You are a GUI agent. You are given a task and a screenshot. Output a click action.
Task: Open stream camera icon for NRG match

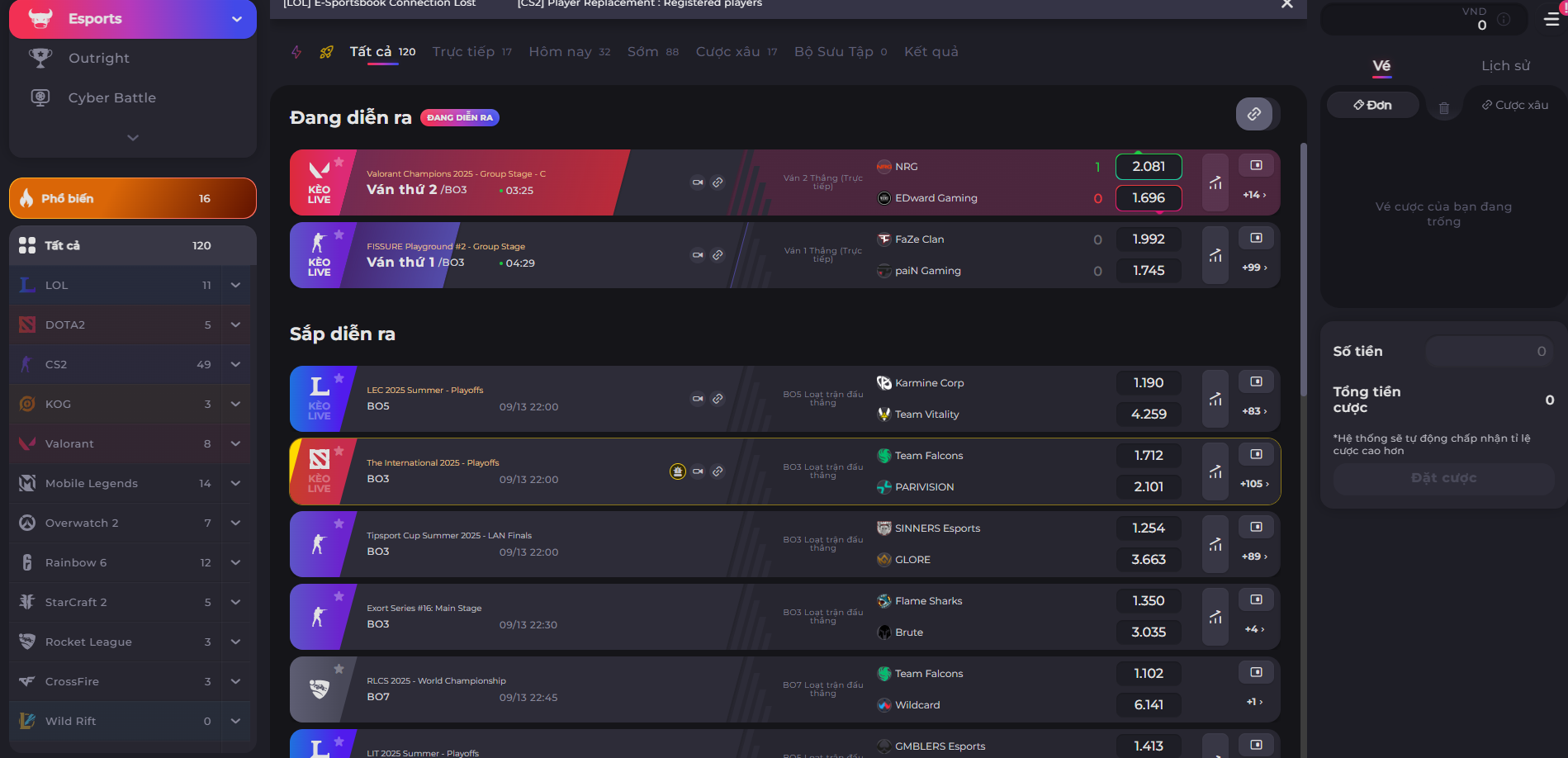698,182
